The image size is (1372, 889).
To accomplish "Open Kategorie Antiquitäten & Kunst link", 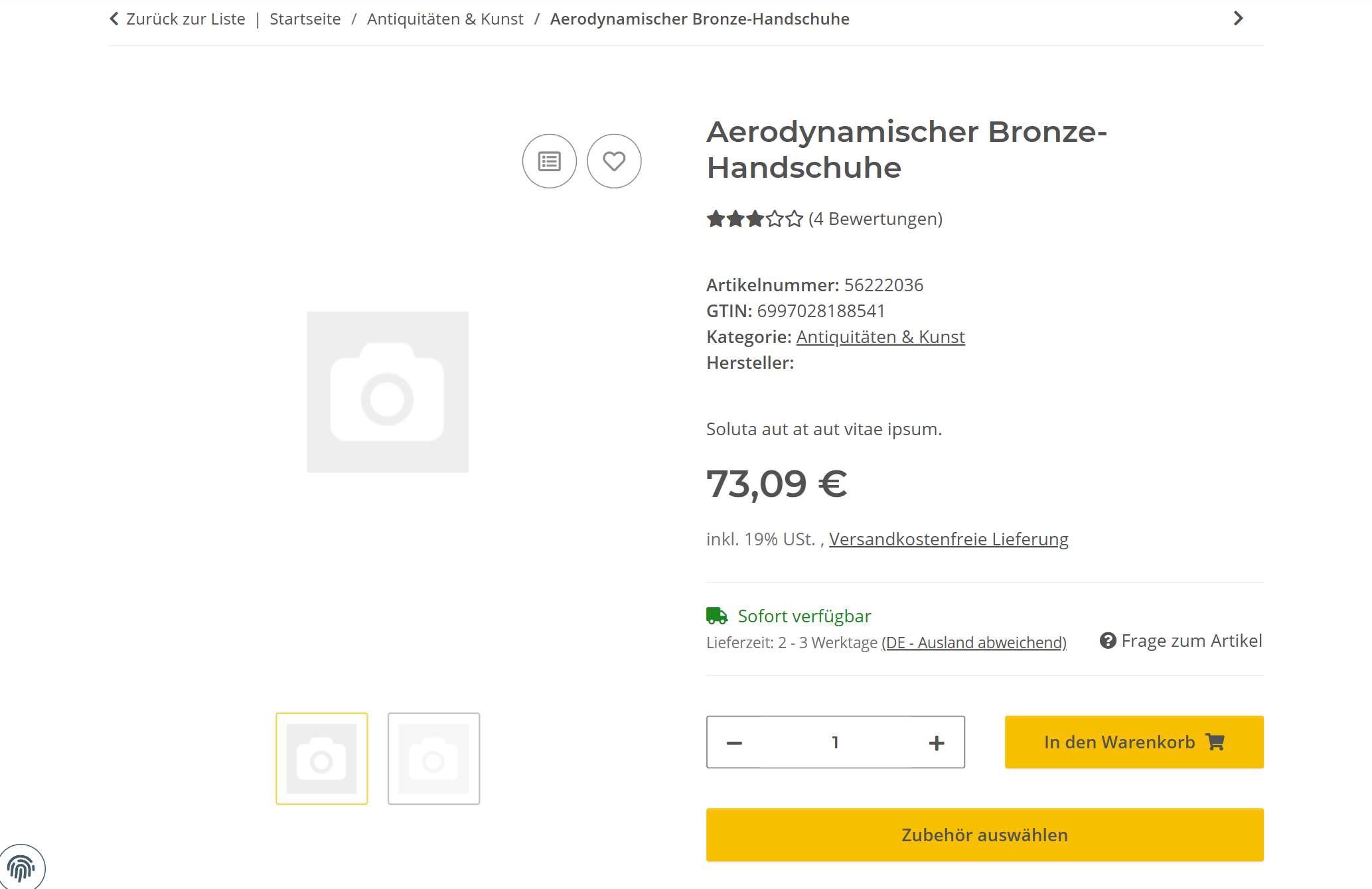I will (880, 337).
